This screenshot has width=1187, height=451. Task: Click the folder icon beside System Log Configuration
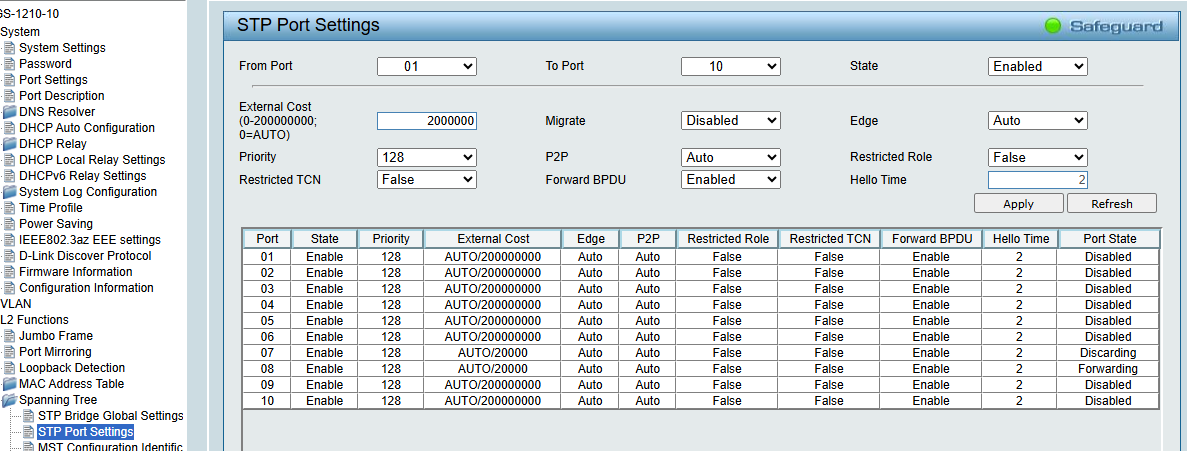(x=10, y=192)
